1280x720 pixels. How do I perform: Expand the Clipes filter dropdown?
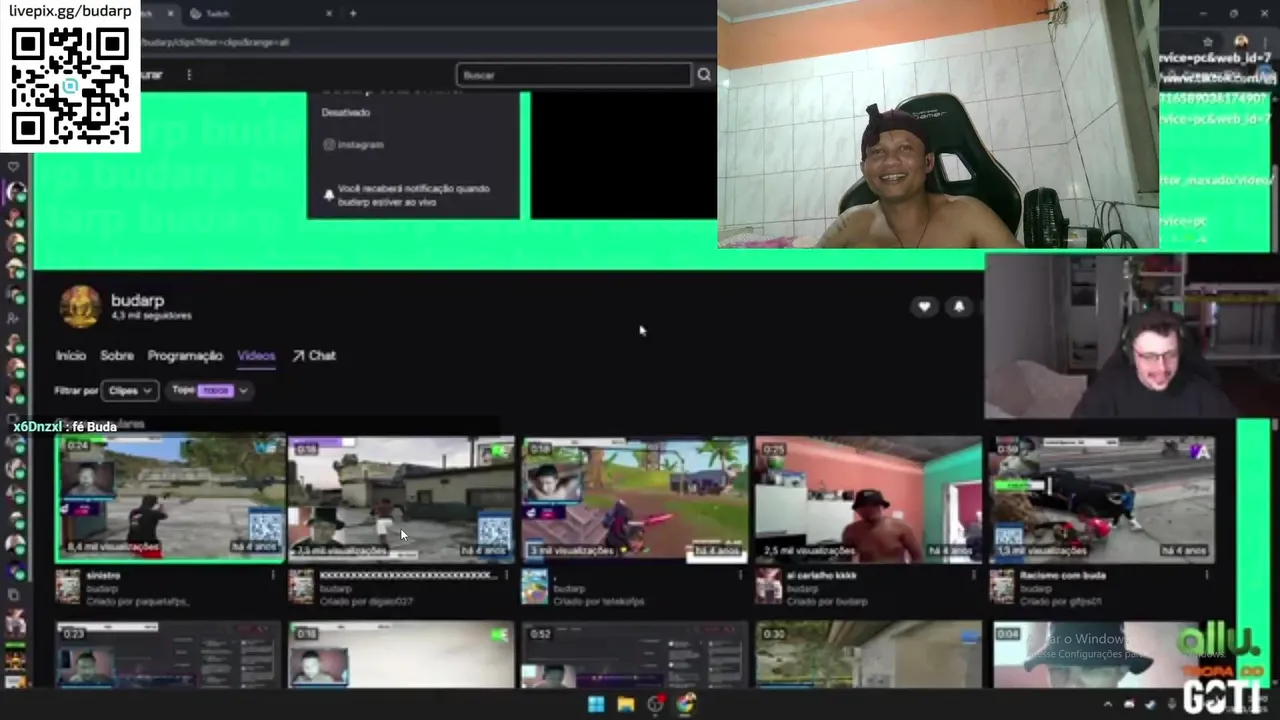point(131,391)
